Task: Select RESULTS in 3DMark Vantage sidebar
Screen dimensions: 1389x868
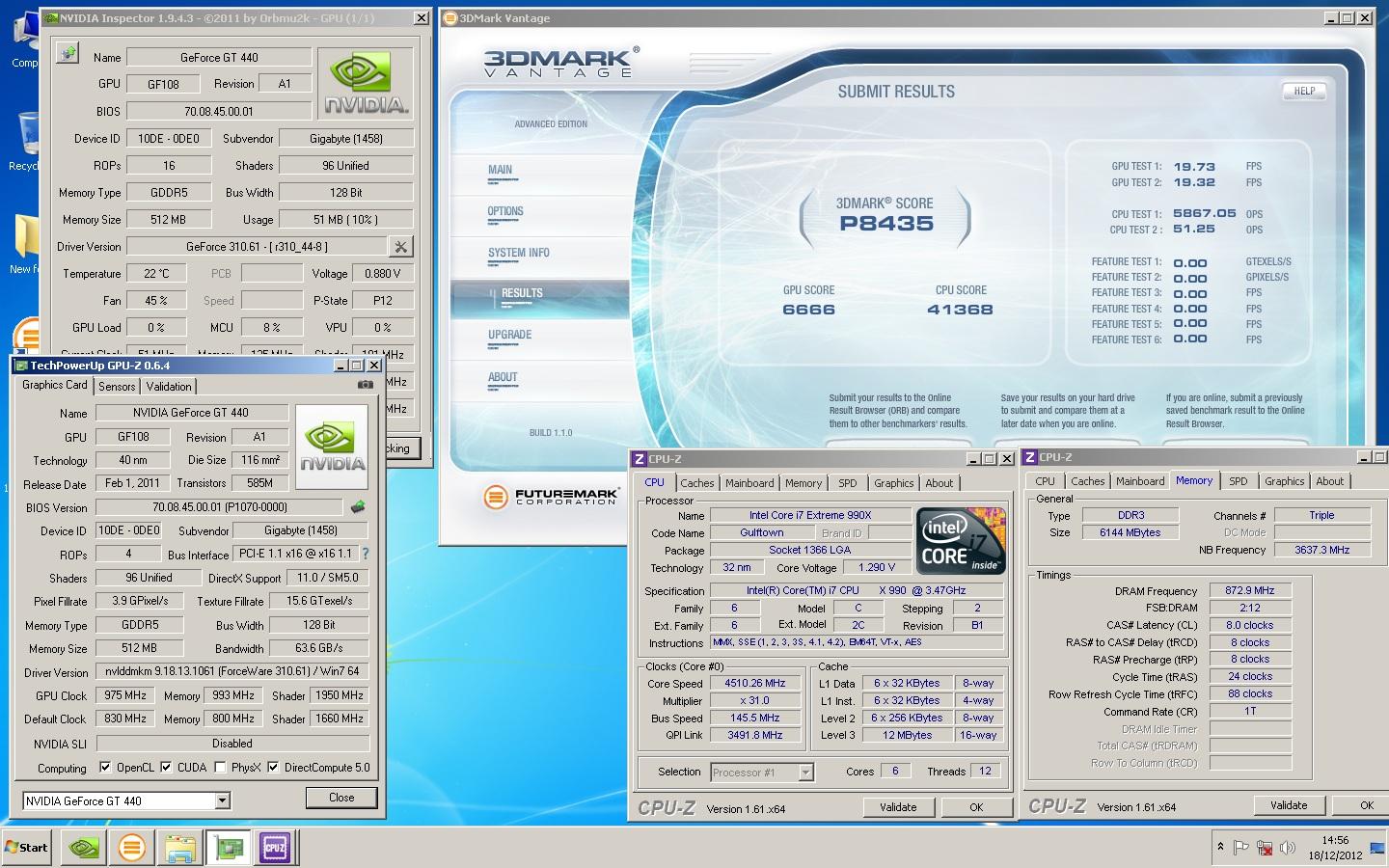Action: [x=539, y=297]
